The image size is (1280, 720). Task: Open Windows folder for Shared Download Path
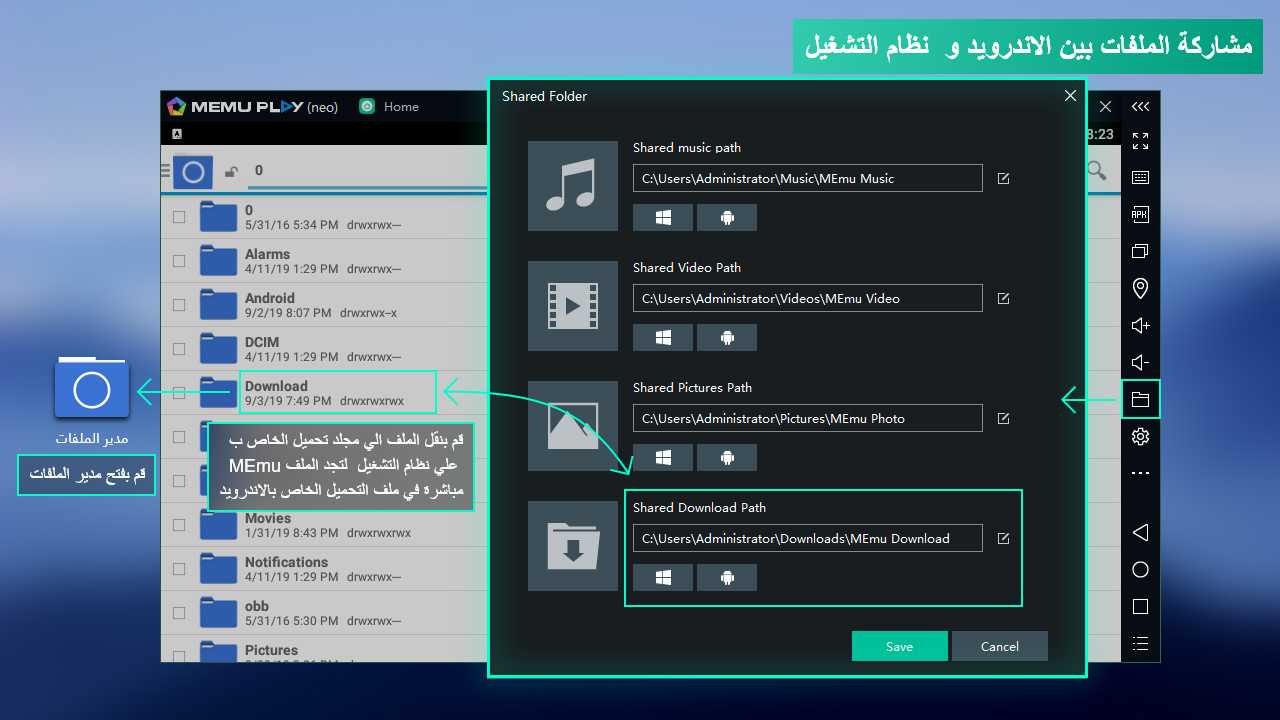663,577
